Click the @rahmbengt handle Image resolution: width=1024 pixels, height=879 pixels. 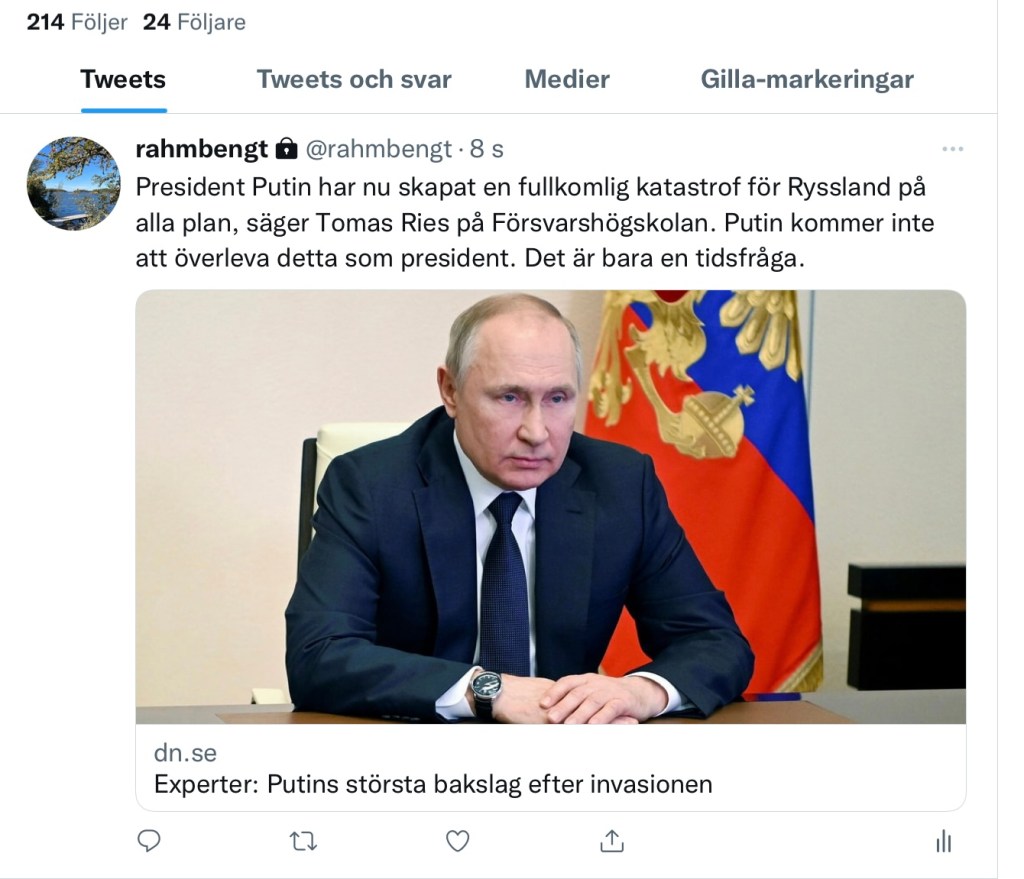click(x=377, y=150)
